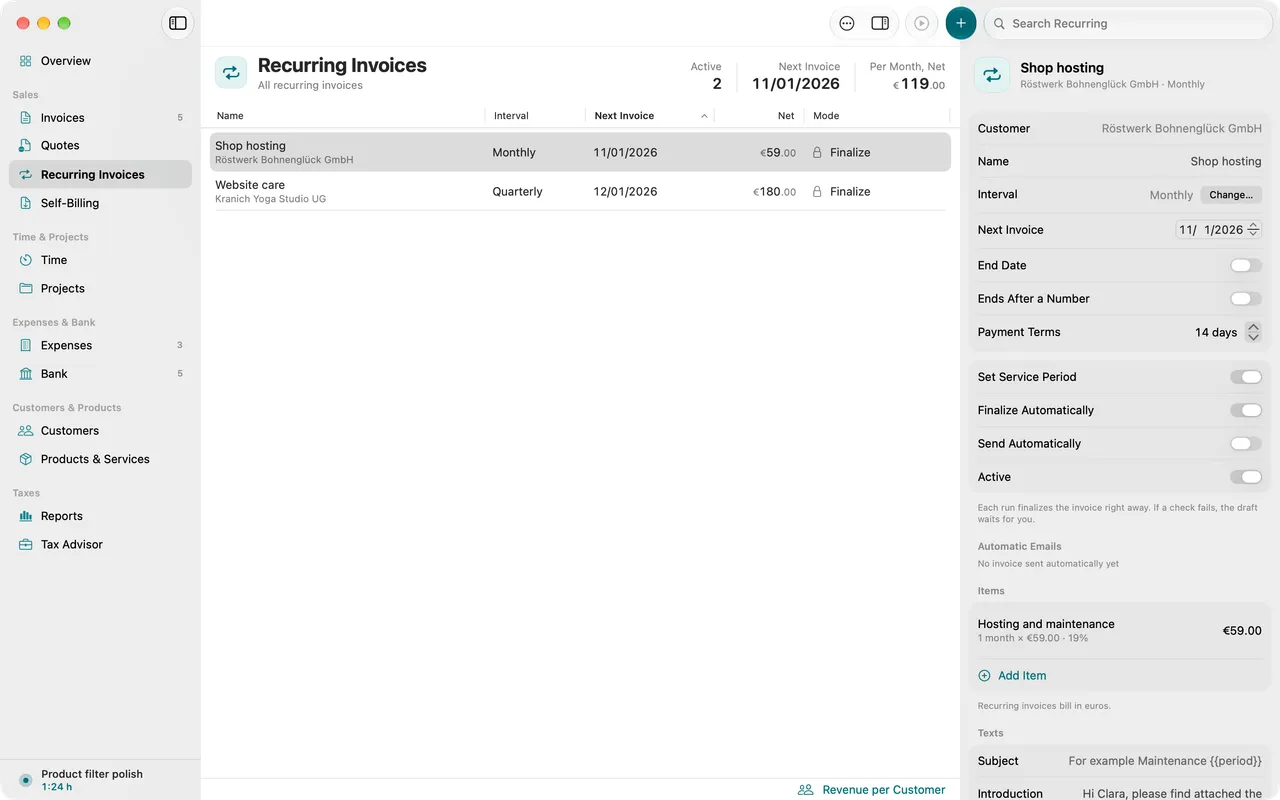The image size is (1280, 800).
Task: Click the Reports bar chart icon
Action: pos(26,517)
